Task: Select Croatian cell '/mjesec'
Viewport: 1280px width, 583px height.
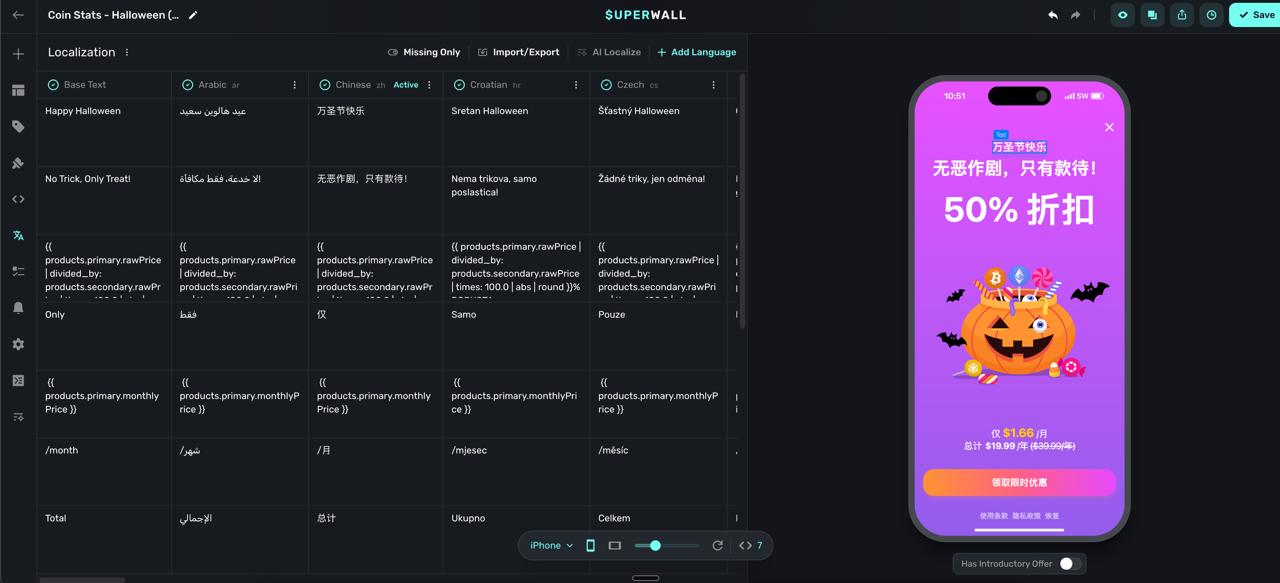Action: (x=516, y=472)
